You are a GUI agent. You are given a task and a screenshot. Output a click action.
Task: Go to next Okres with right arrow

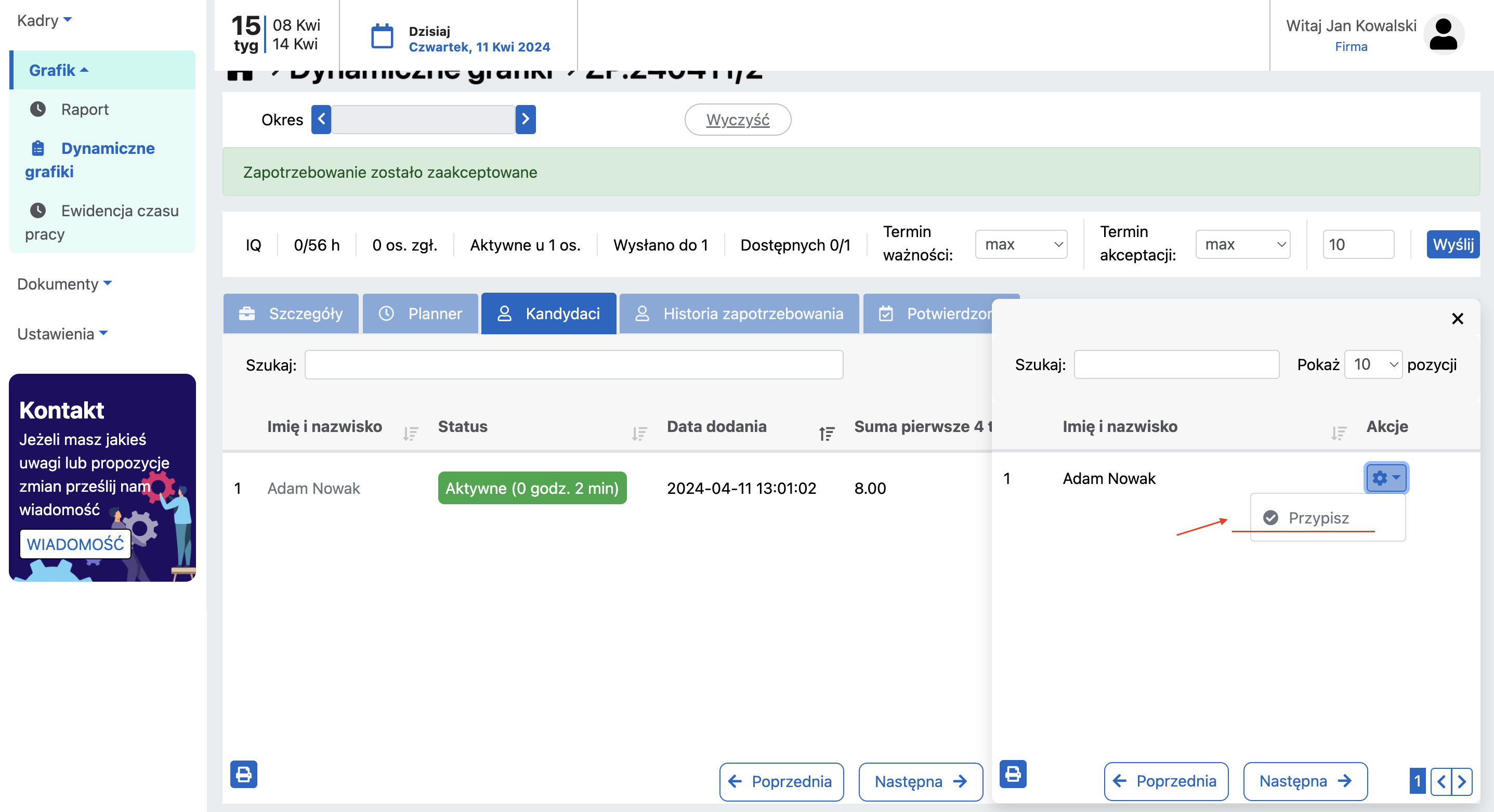526,120
